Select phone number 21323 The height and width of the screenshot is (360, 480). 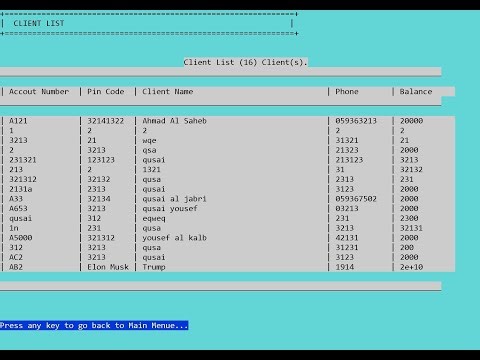click(347, 150)
